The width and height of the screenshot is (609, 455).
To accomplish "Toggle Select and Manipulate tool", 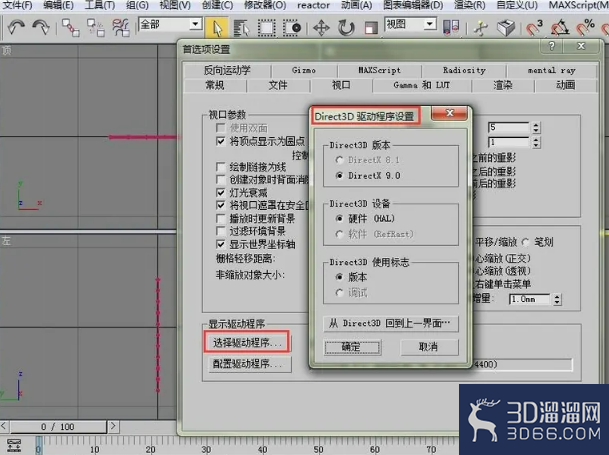I will (x=481, y=28).
